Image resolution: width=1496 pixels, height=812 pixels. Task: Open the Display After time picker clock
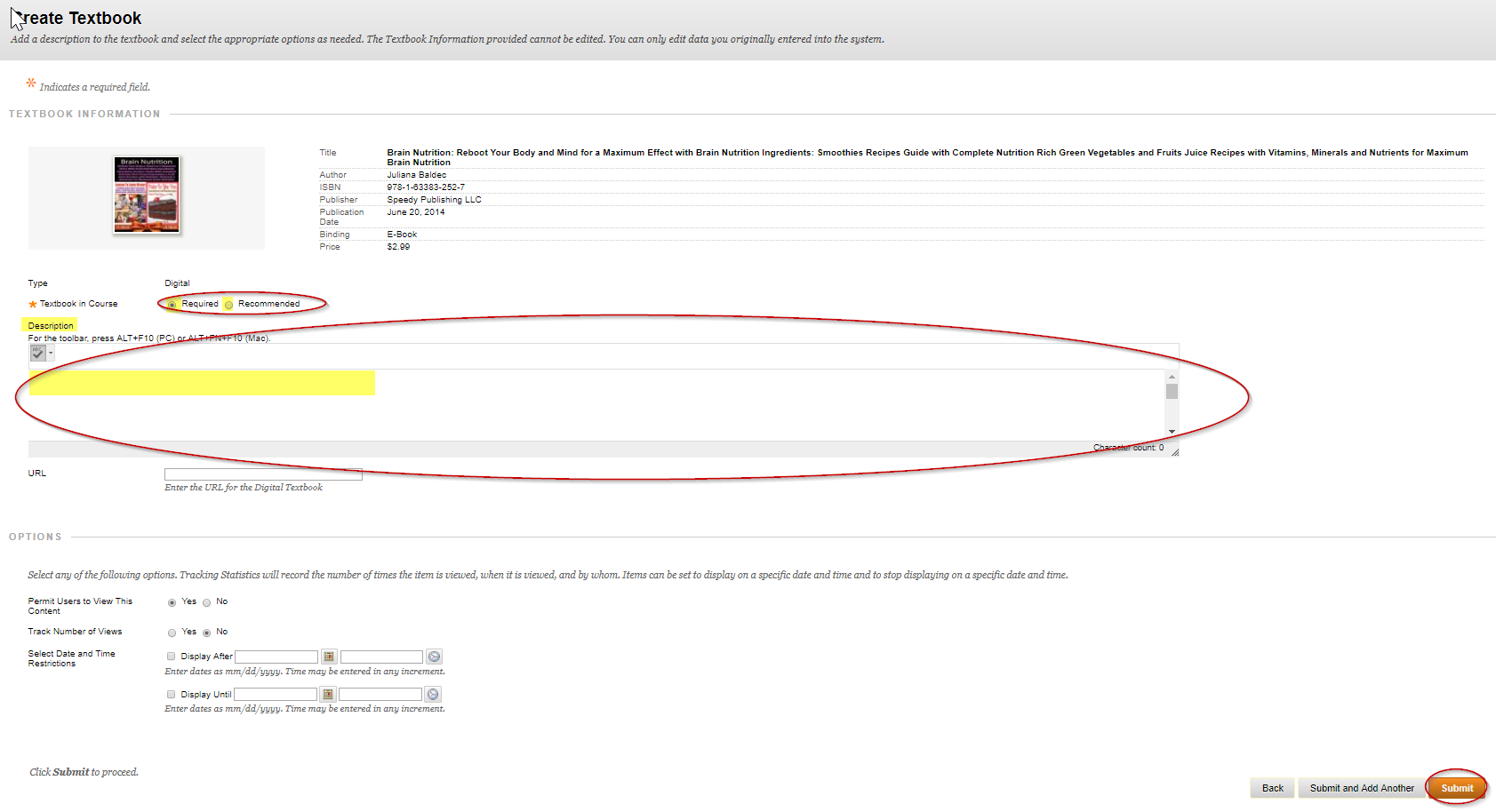tap(434, 657)
